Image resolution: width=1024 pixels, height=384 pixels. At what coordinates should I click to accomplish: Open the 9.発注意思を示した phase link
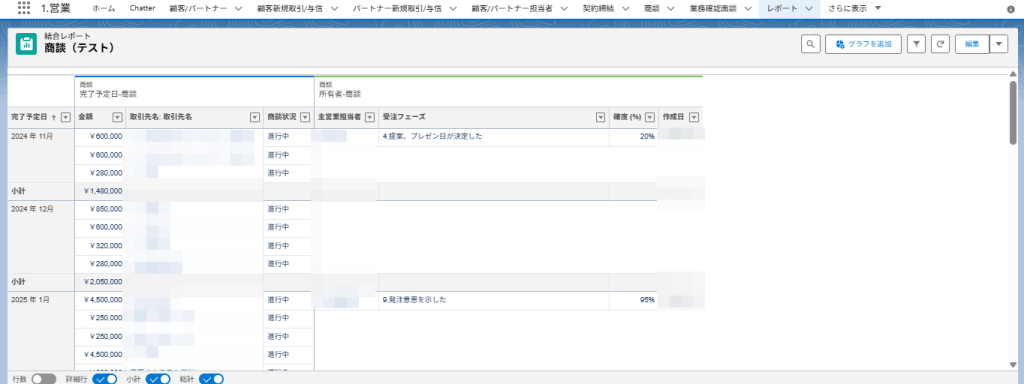(x=414, y=300)
